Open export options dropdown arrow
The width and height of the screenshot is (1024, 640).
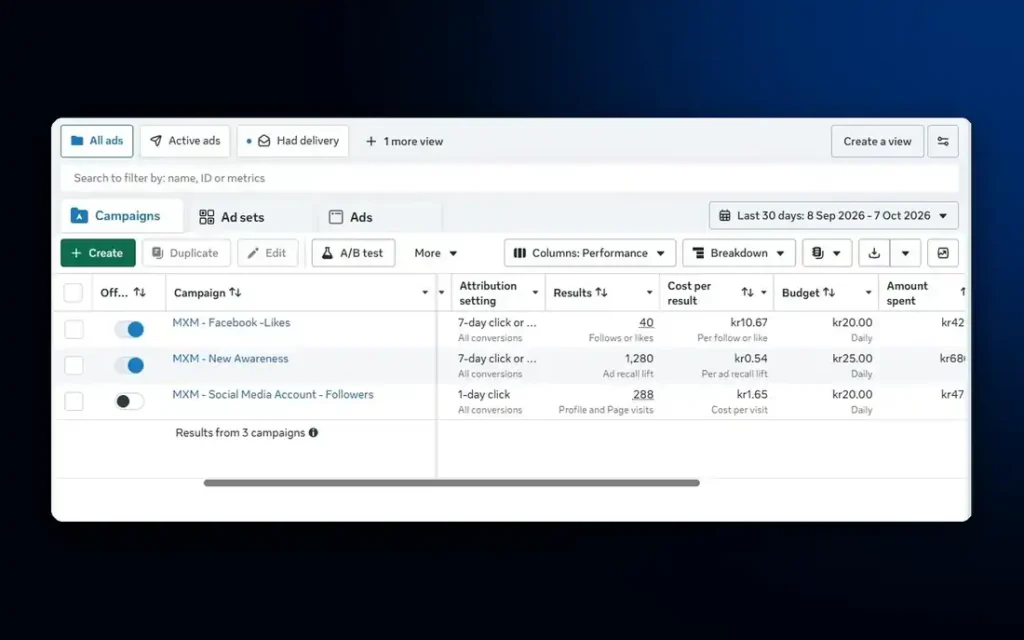click(905, 253)
